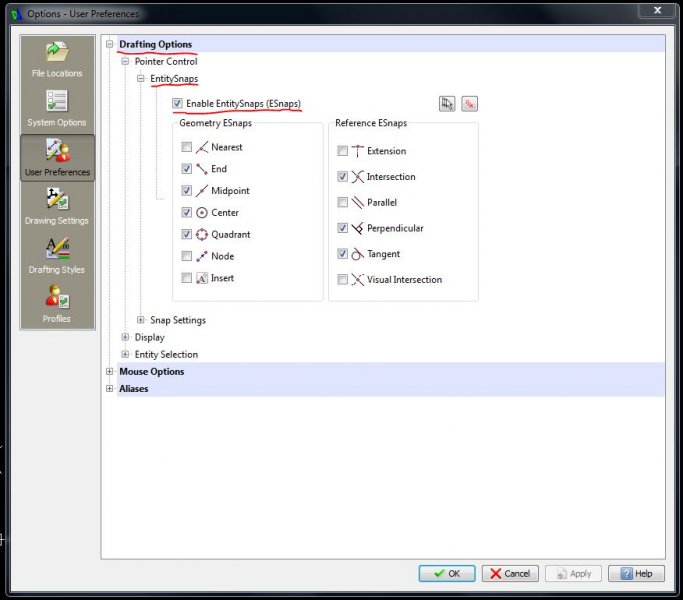
Task: Click the End snap icon
Action: click(x=202, y=169)
